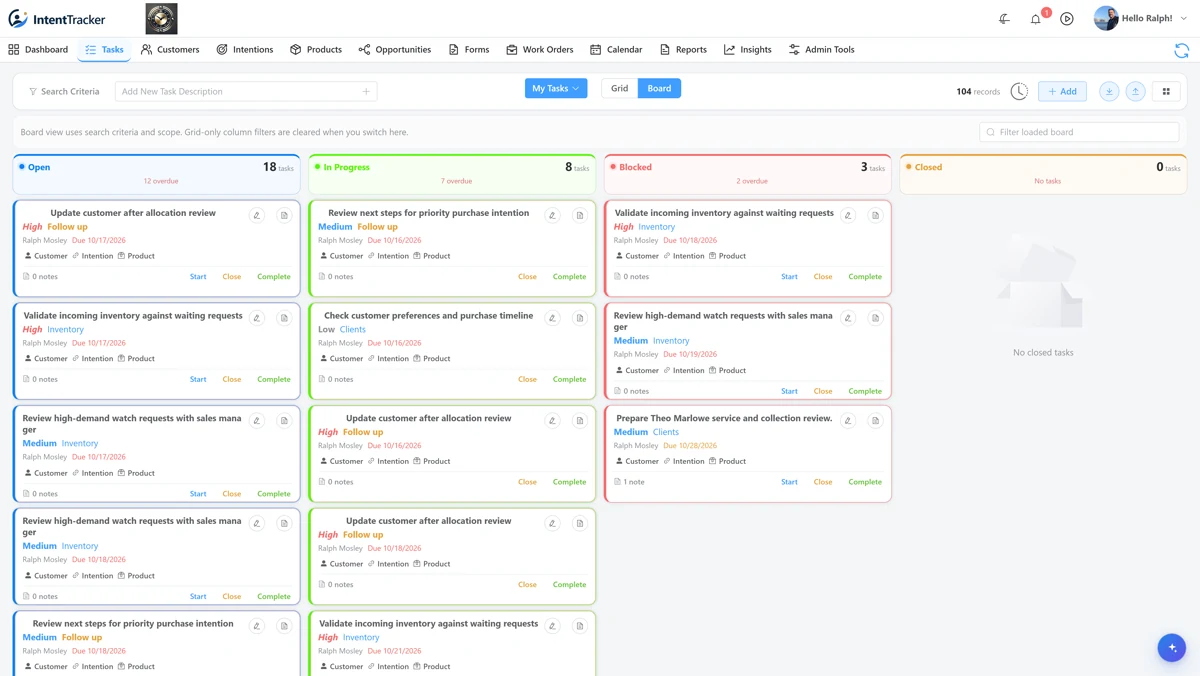Switch to Grid view

[x=619, y=88]
